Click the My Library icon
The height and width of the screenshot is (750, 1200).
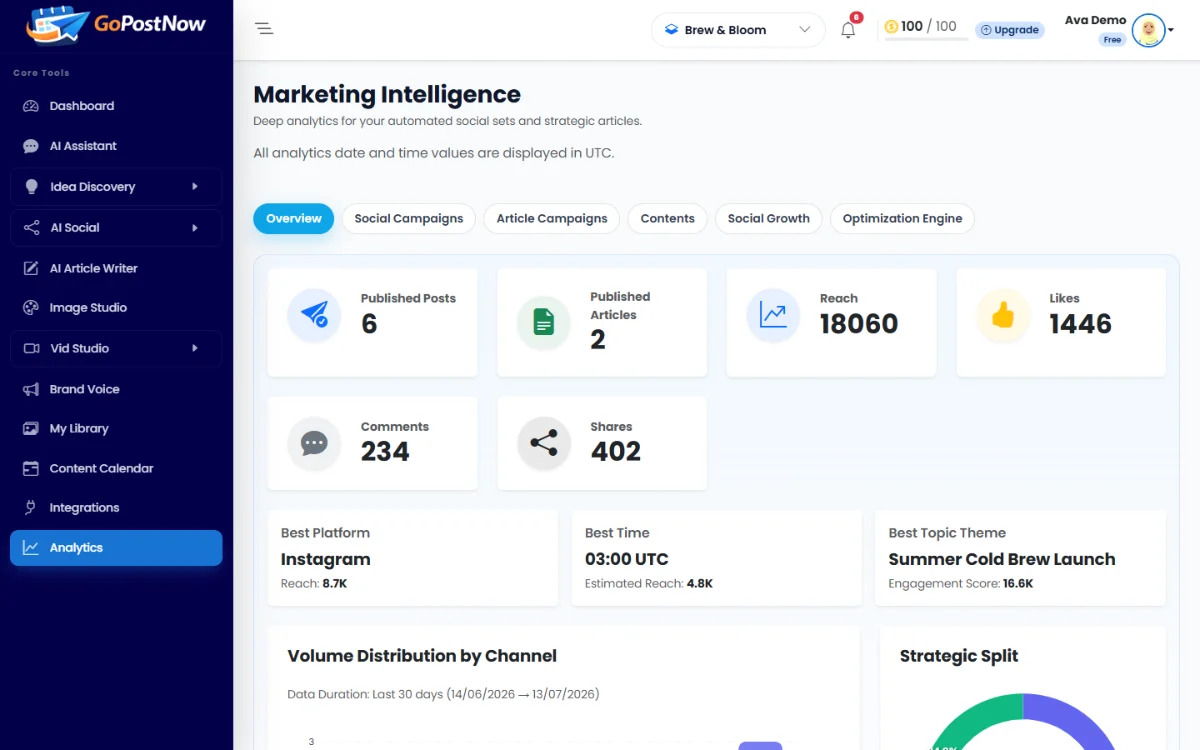31,428
